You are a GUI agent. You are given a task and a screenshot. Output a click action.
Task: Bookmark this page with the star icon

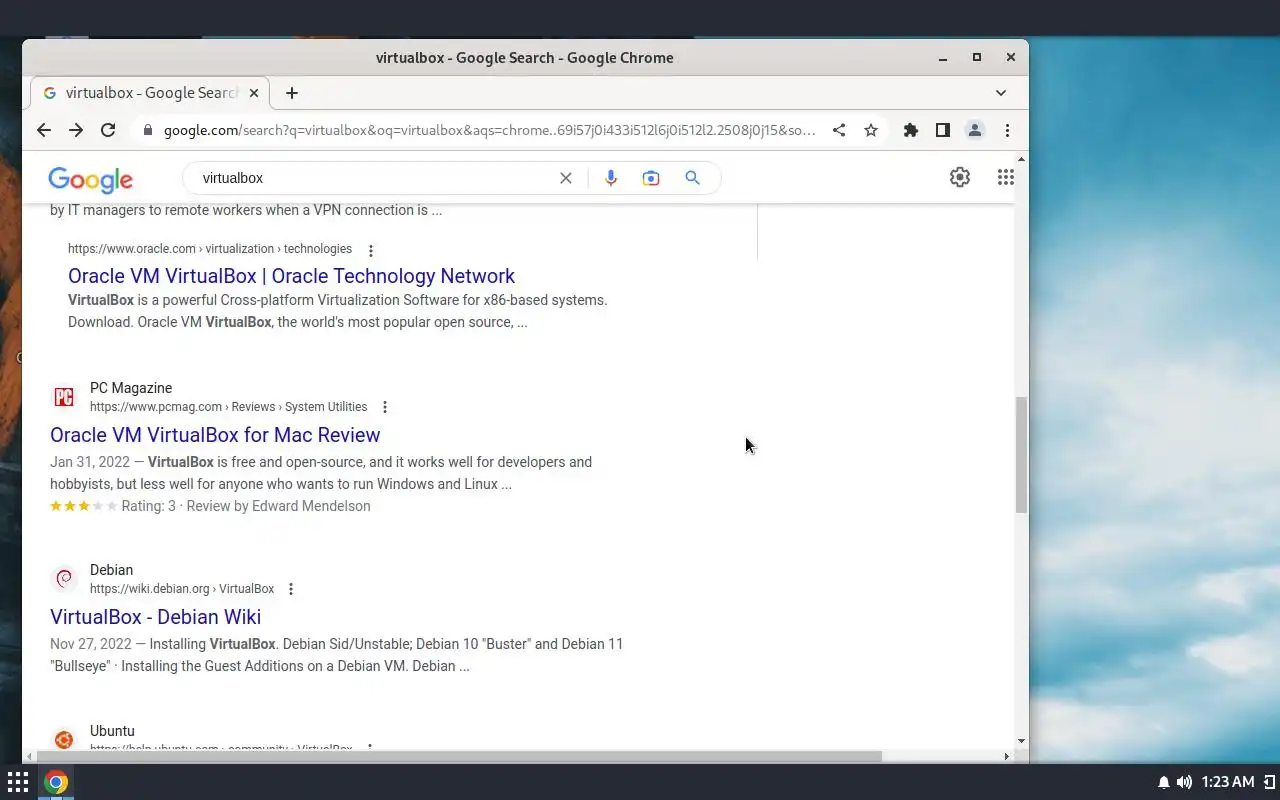[871, 130]
